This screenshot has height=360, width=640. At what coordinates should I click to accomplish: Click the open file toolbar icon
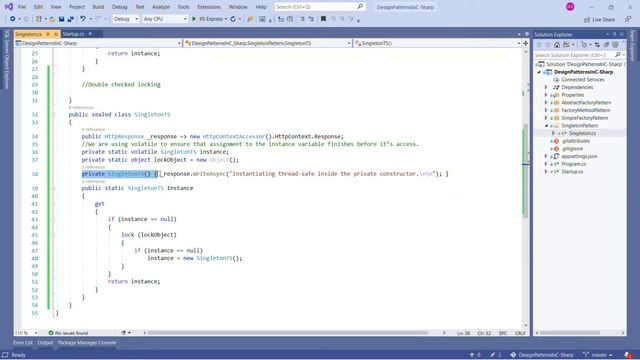click(52, 19)
